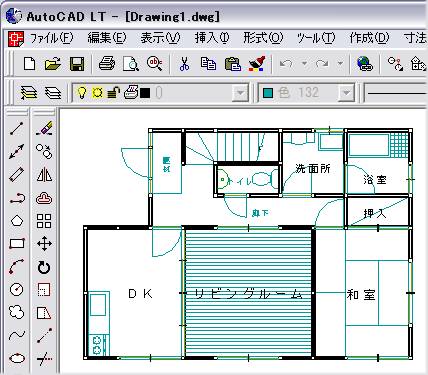Click the 洗面所 room label
The height and width of the screenshot is (375, 428).
(313, 169)
